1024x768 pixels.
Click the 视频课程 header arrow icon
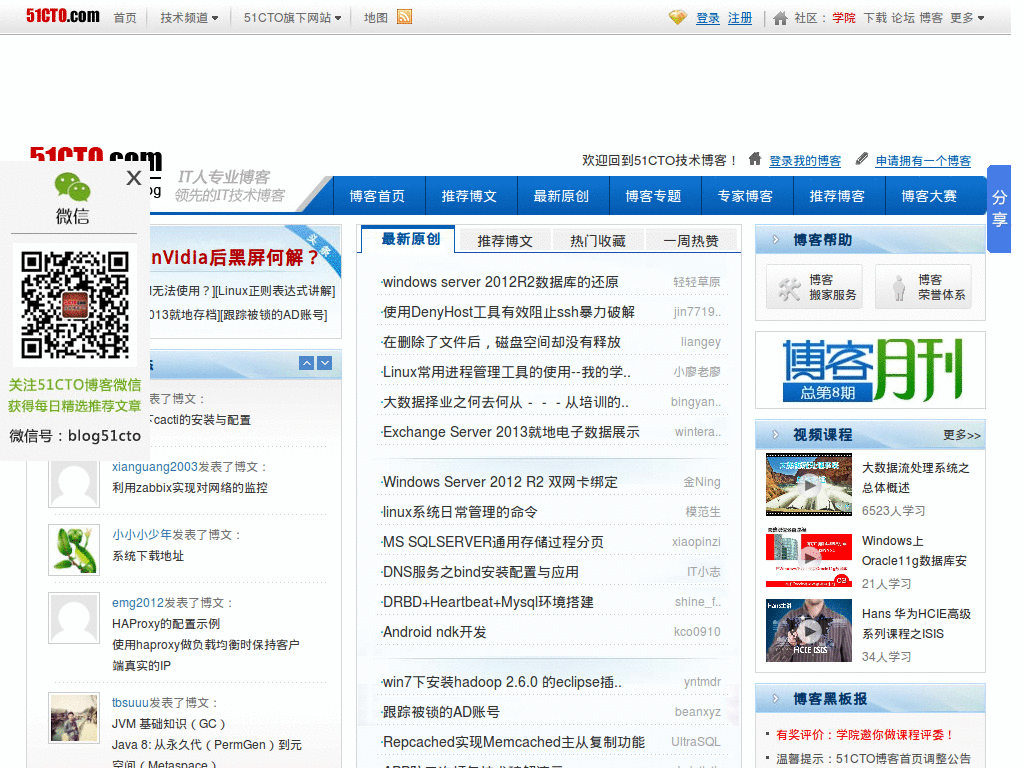(775, 435)
